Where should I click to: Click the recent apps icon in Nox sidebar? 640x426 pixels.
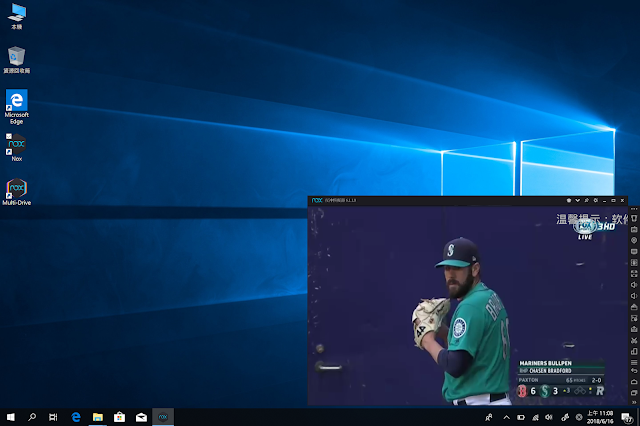[634, 393]
